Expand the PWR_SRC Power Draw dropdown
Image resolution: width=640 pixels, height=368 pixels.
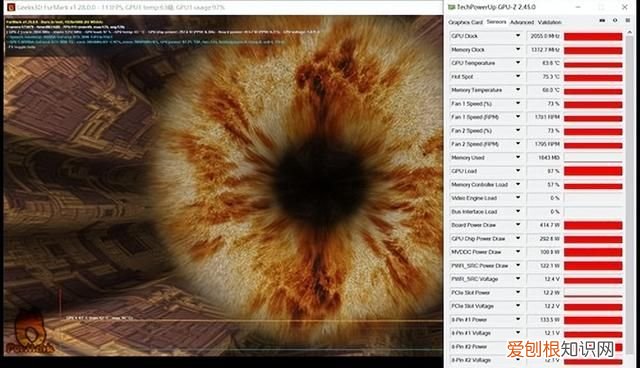[x=518, y=266]
